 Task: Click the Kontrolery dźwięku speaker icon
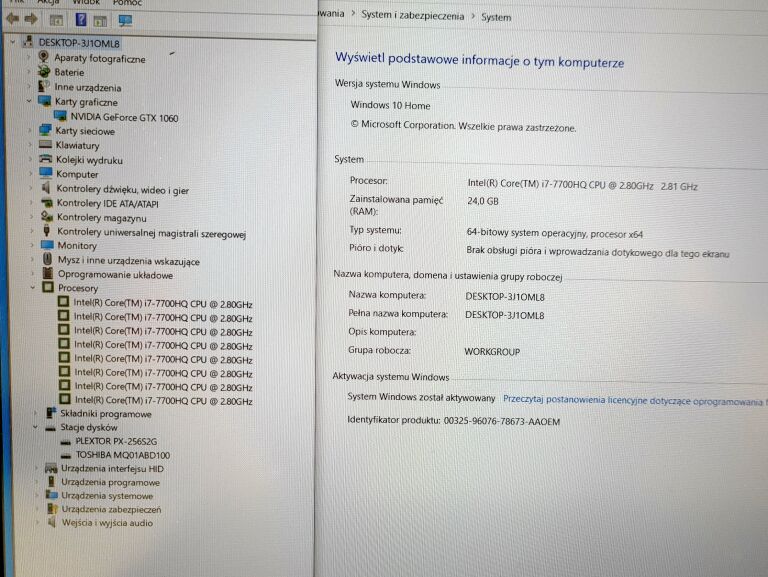pyautogui.click(x=46, y=188)
